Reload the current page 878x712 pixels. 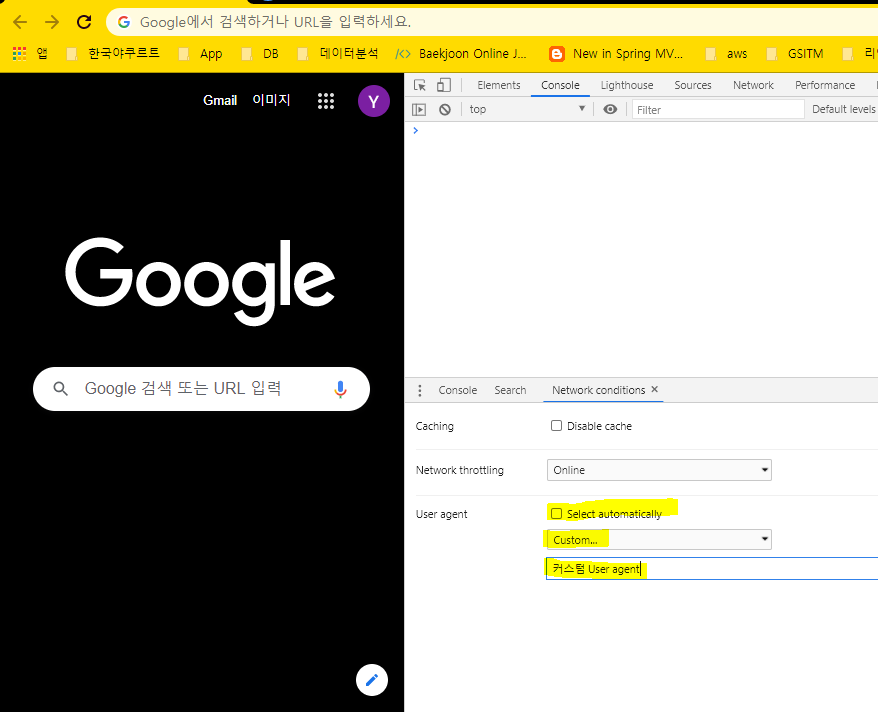point(84,22)
